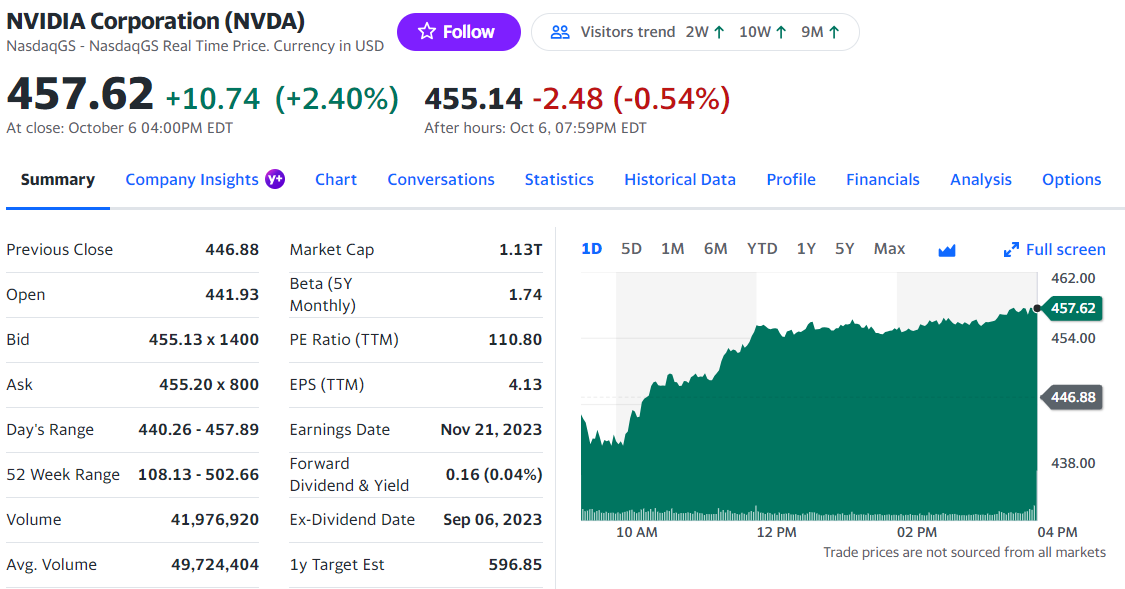The image size is (1125, 589).
Task: Click the 446.88 previous close chart marker
Action: pos(1073,397)
